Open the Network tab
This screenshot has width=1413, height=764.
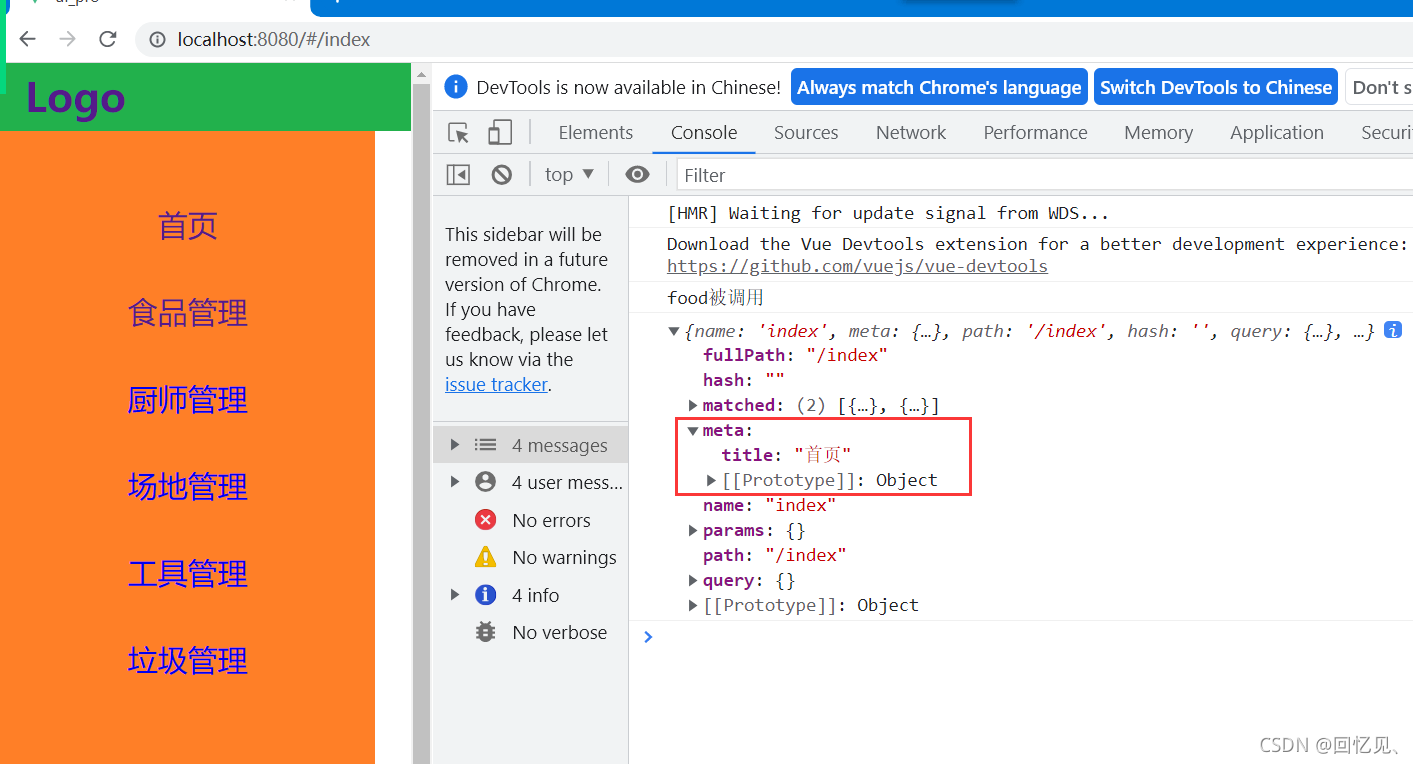[x=911, y=133]
